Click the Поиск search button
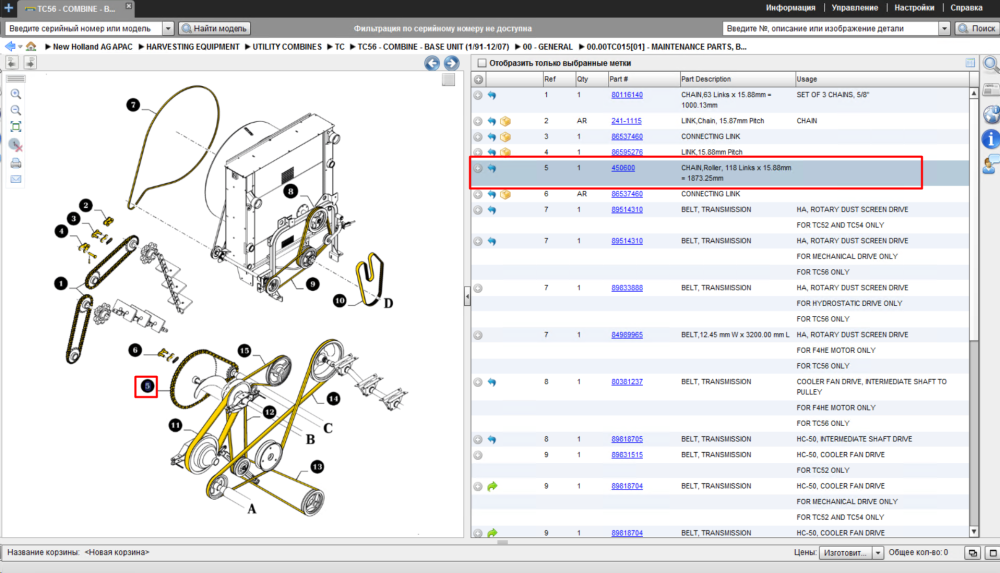The width and height of the screenshot is (1000, 573). click(x=976, y=28)
